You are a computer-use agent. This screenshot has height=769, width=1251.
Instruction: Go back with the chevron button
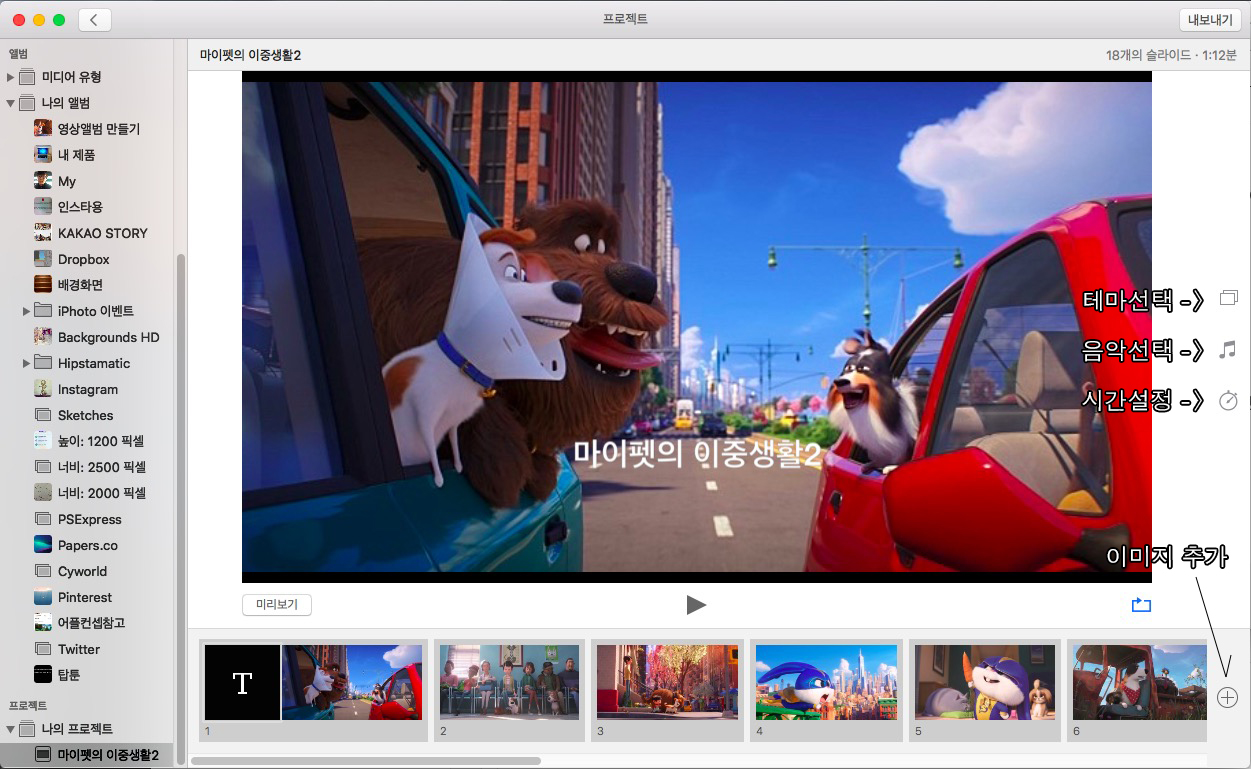coord(95,20)
